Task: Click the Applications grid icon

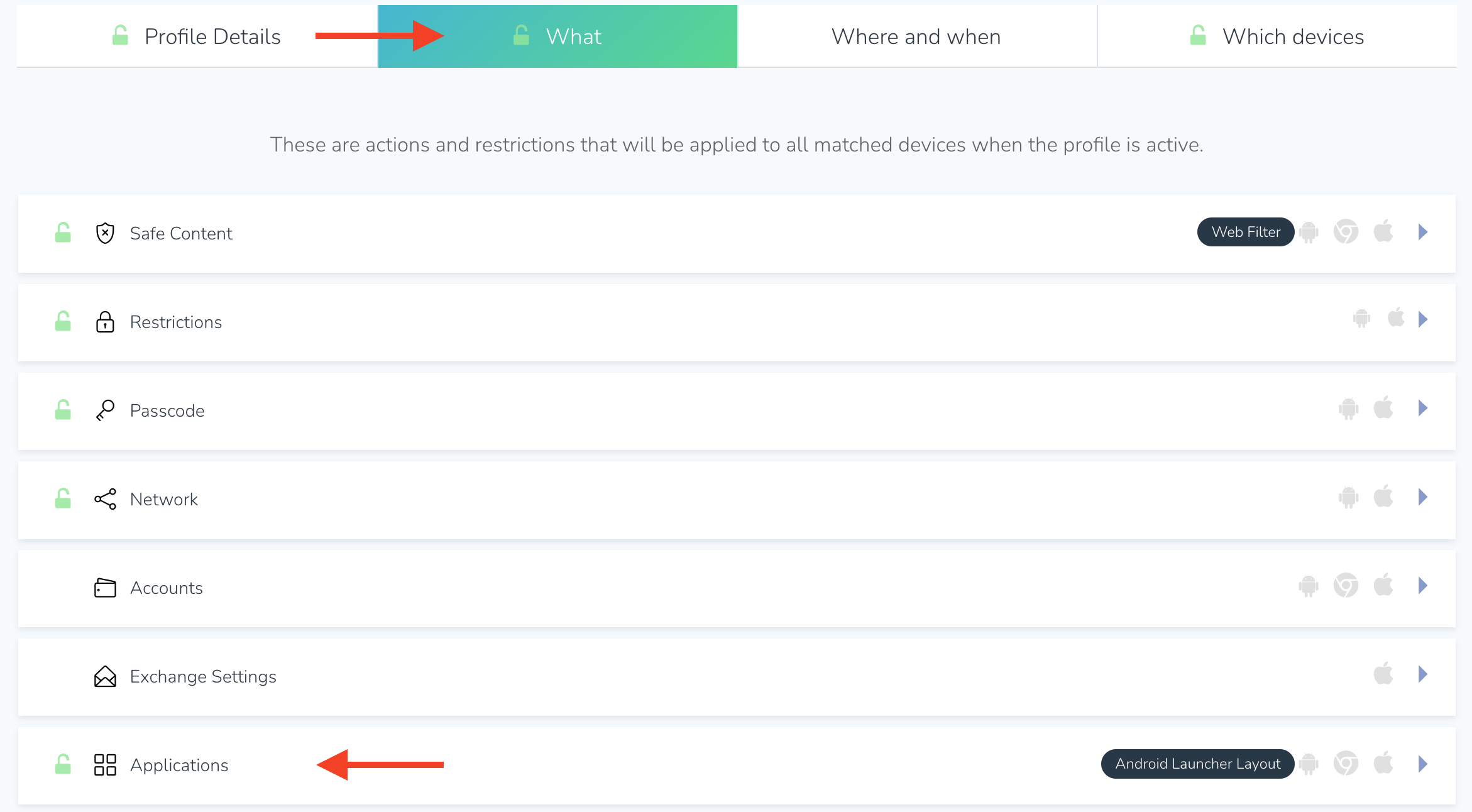Action: [105, 765]
